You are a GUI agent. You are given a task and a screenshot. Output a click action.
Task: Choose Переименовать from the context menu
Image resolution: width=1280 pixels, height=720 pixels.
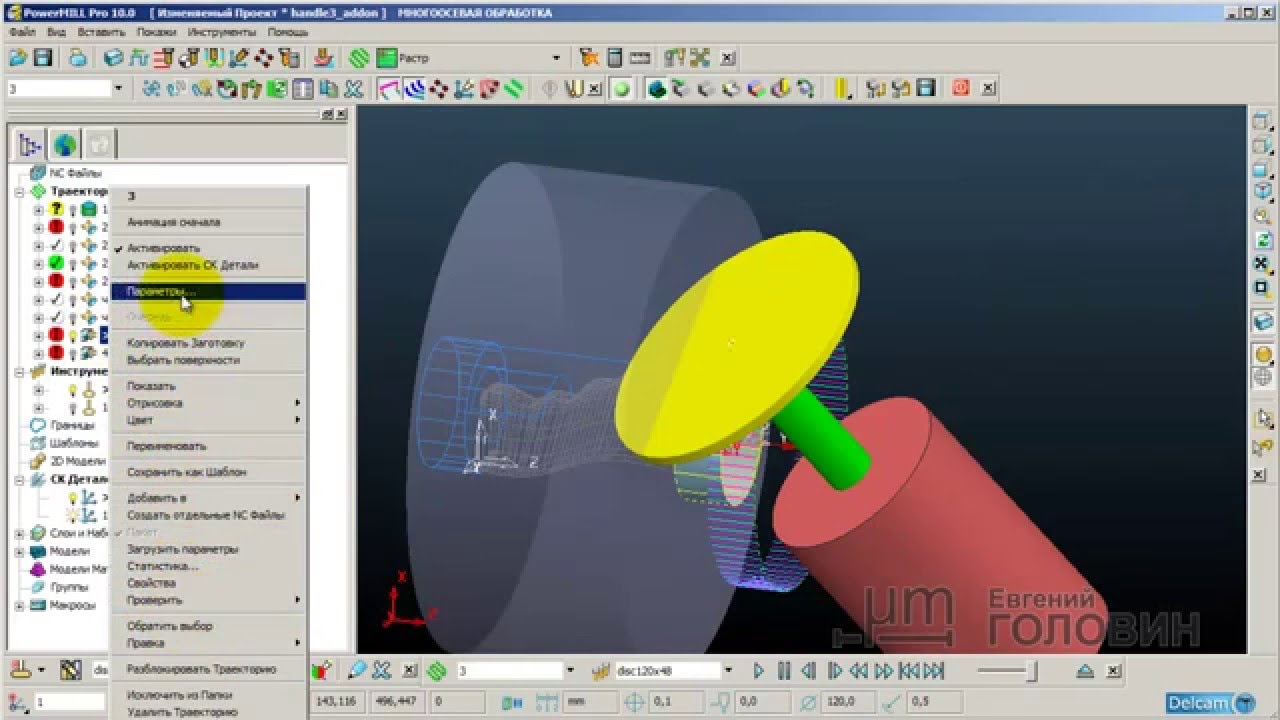[x=166, y=446]
